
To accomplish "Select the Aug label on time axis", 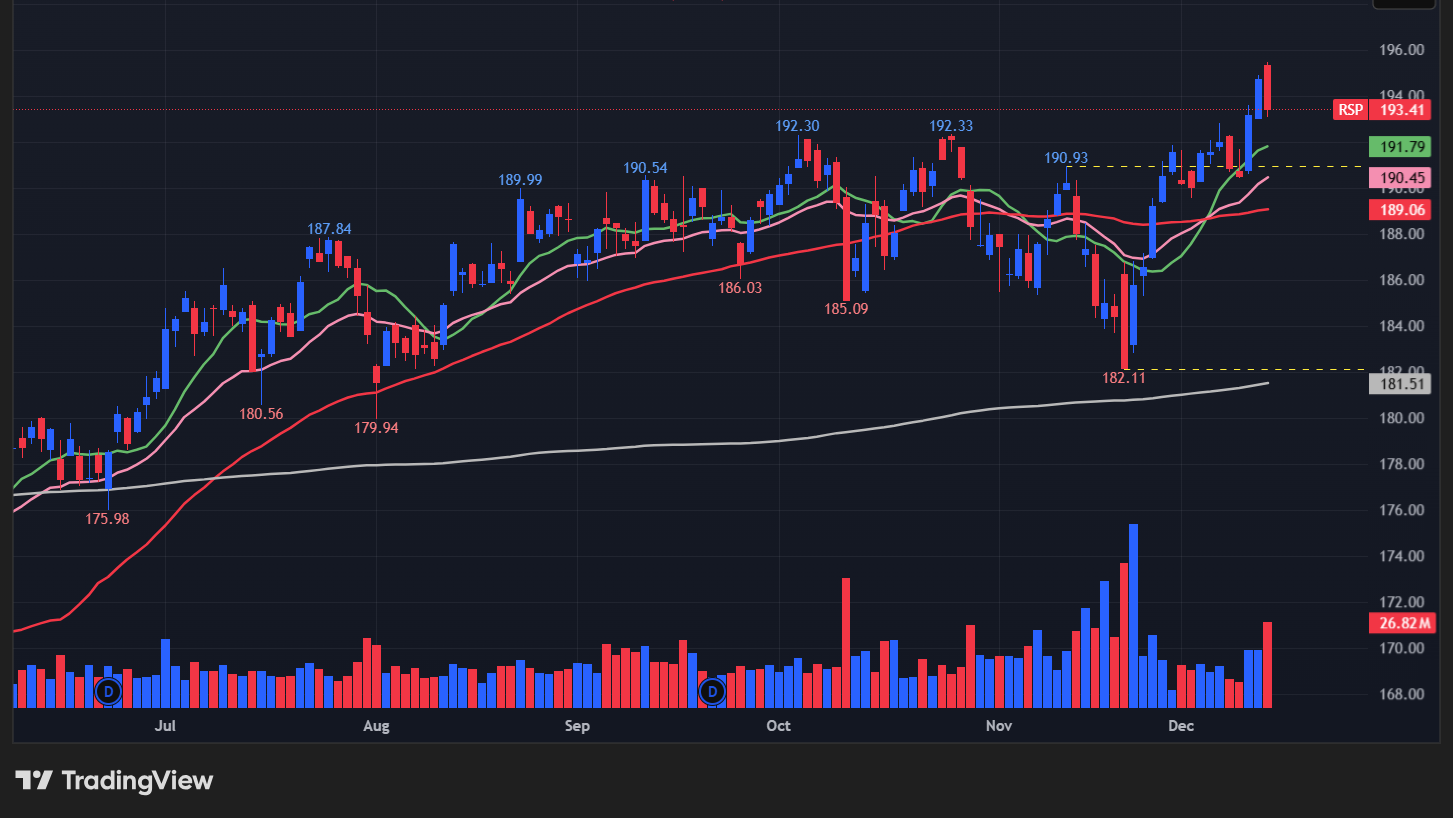I will 376,725.
